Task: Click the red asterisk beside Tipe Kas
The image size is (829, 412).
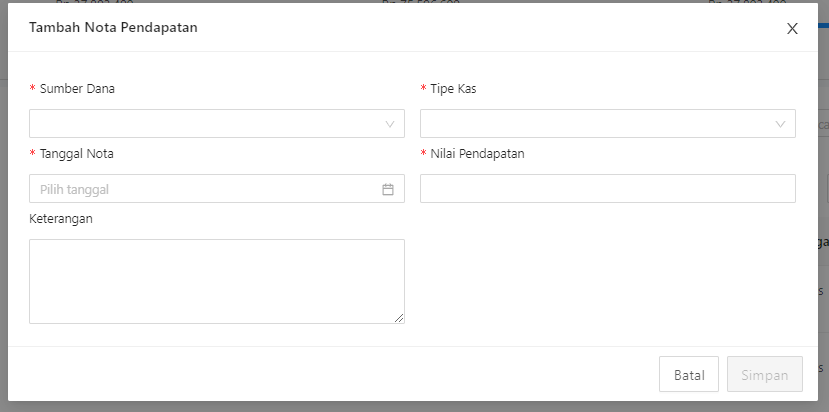Action: coord(423,89)
